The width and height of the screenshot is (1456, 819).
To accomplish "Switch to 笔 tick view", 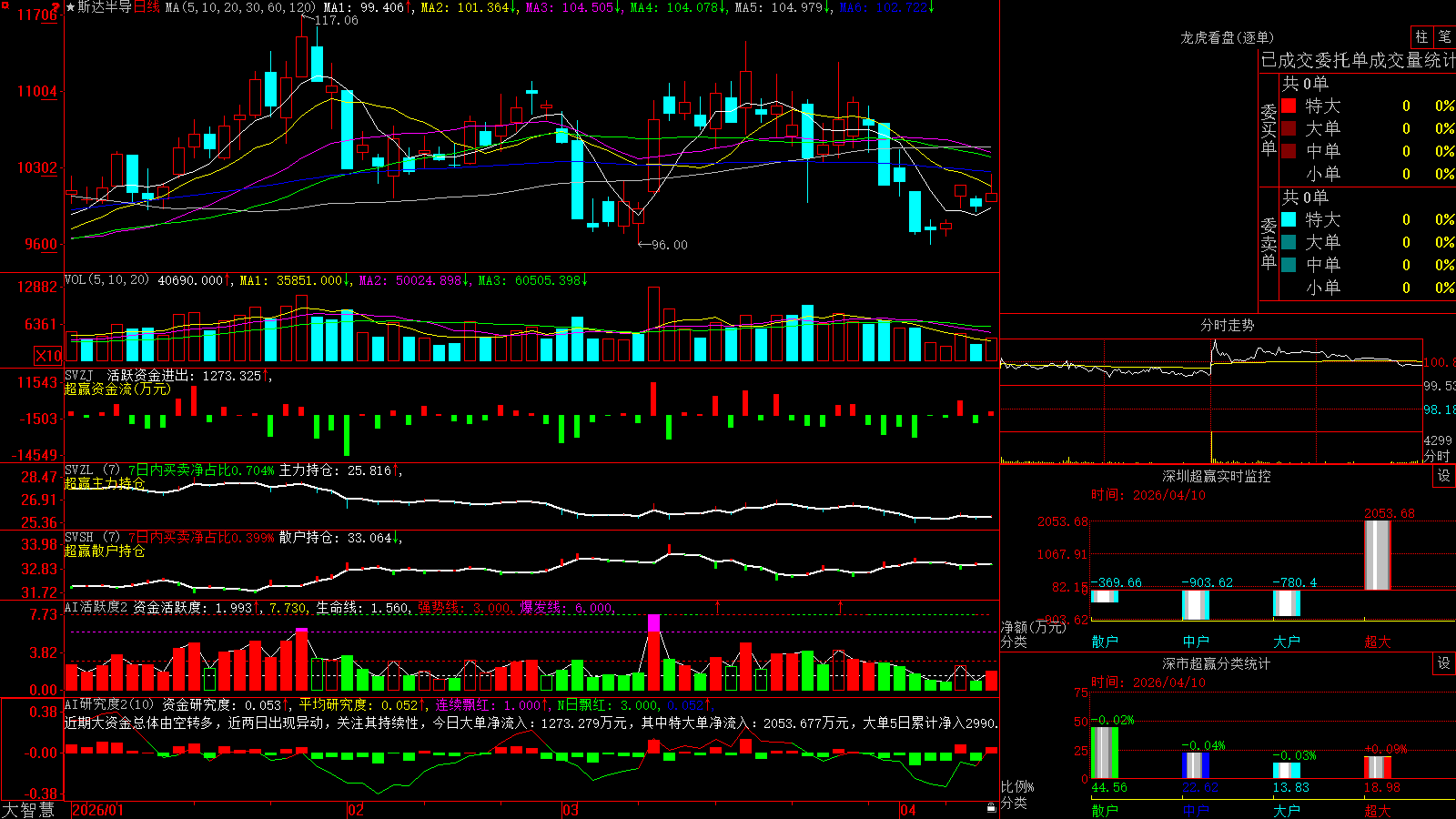I will click(1445, 36).
